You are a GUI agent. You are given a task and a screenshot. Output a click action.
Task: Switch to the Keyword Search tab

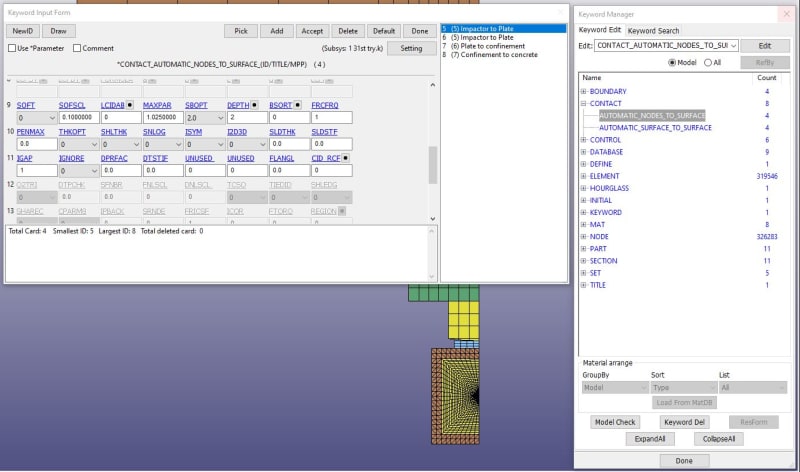click(653, 31)
